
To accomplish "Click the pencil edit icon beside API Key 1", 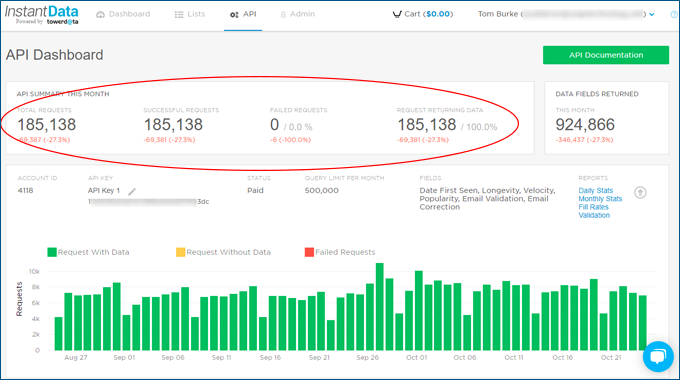I will click(132, 191).
